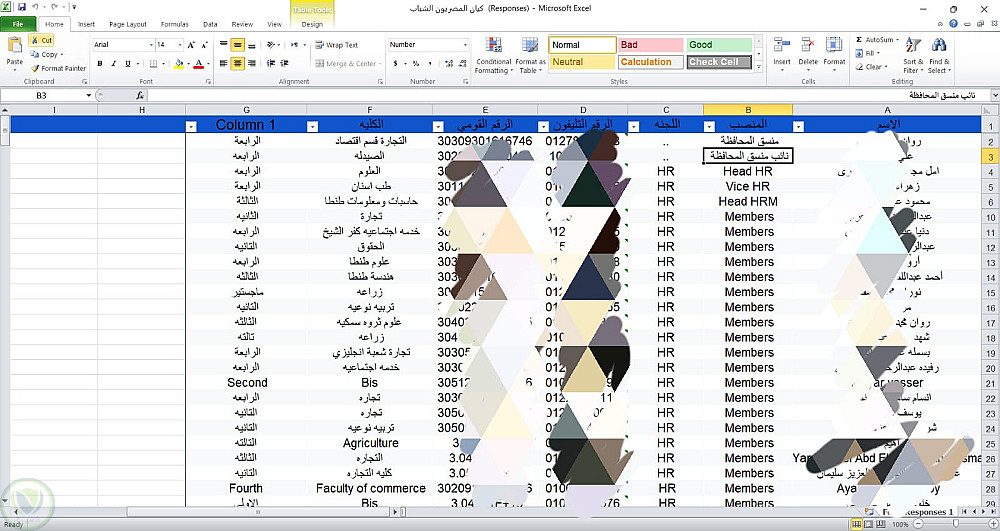Screen dimensions: 1000x531
Task: Open the Find & Select binoculars menu
Action: 939,55
